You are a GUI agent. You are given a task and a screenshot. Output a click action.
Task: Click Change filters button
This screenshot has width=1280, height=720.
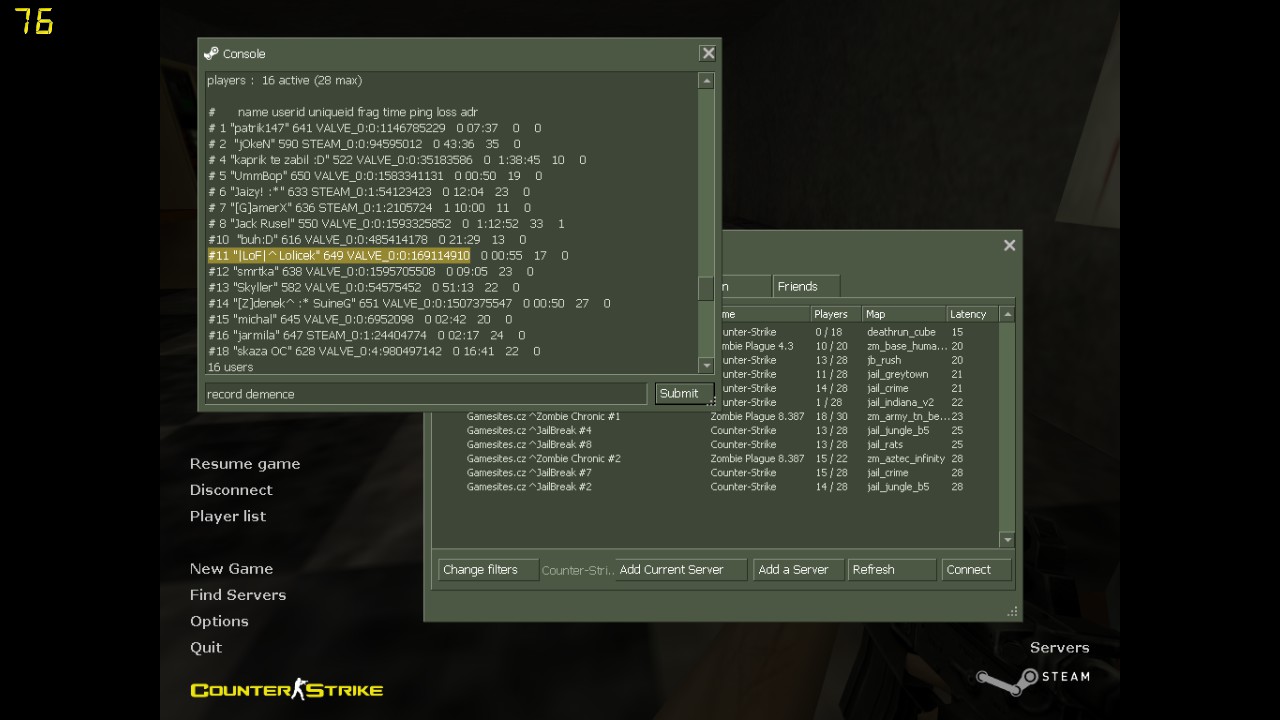tap(488, 570)
